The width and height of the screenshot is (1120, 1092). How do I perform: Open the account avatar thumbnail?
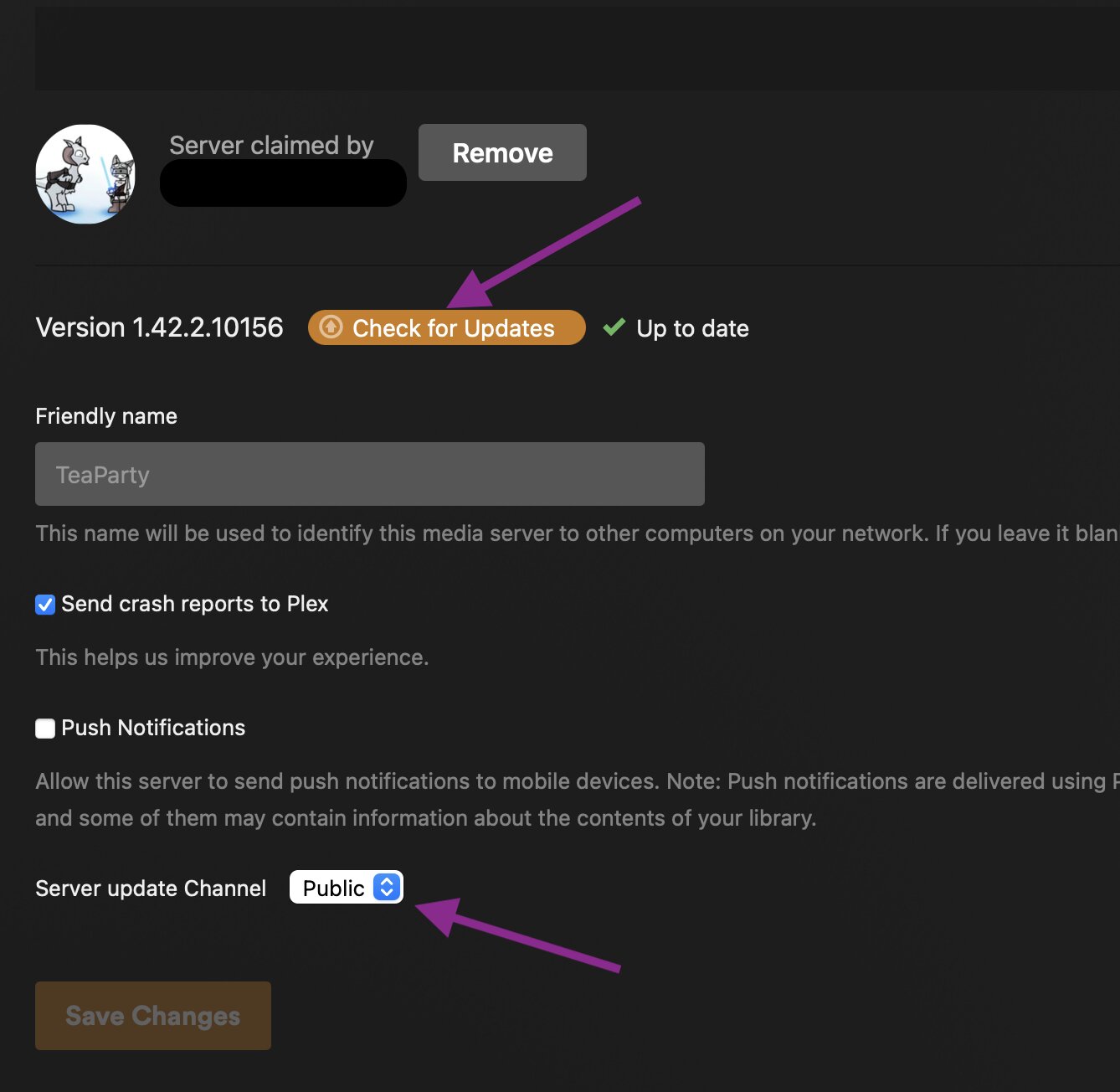[x=85, y=174]
